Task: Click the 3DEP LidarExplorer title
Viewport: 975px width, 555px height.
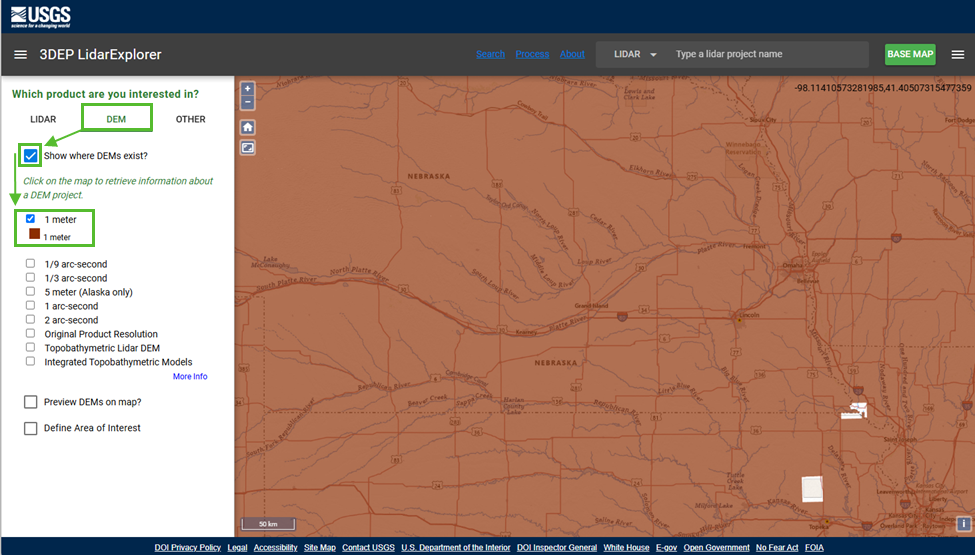Action: pos(100,55)
